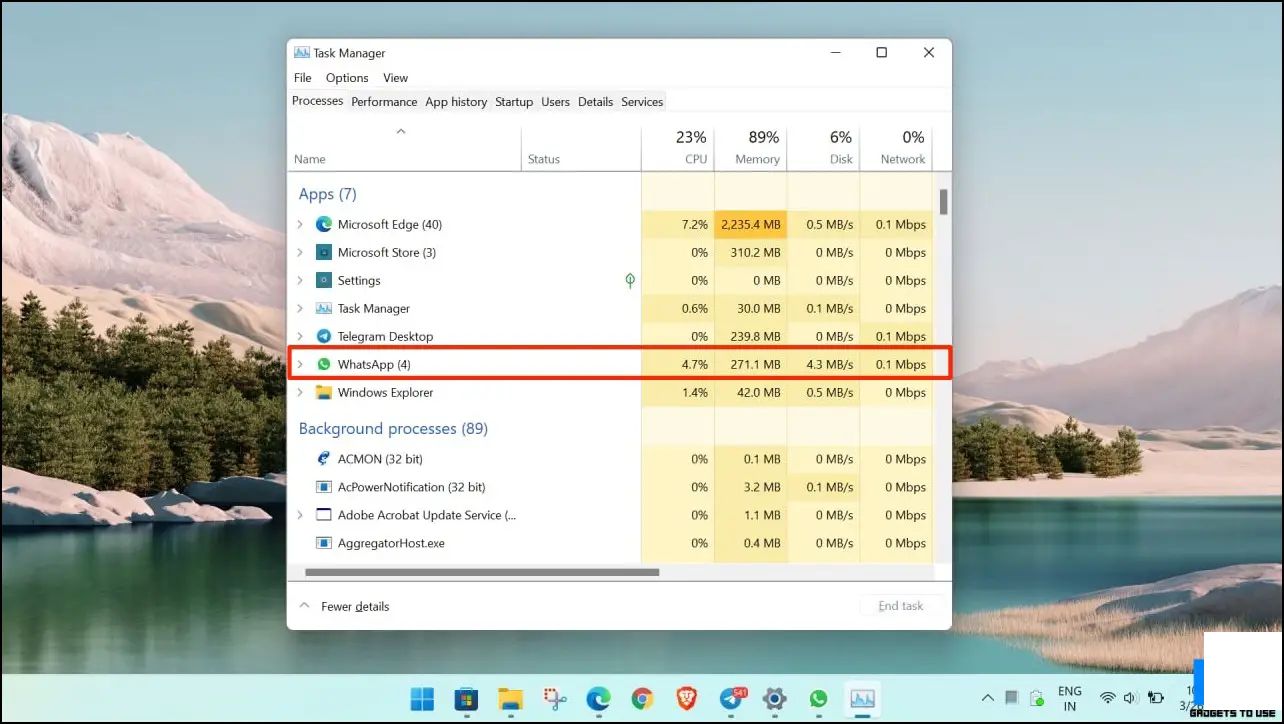Click the Task Manager title bar icon
The height and width of the screenshot is (724, 1284).
click(301, 53)
